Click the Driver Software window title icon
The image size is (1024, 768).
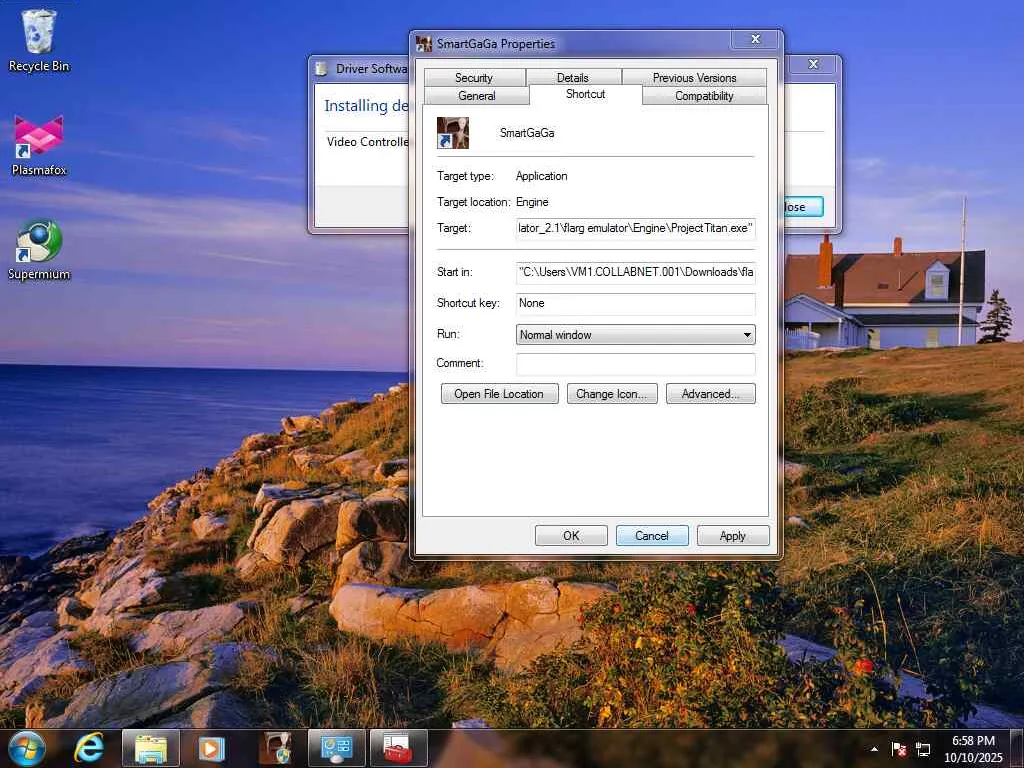click(x=321, y=69)
